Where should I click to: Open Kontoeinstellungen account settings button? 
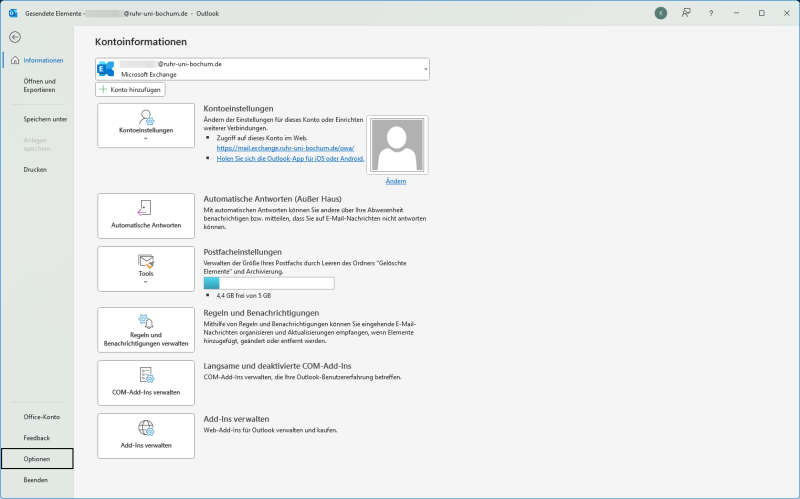[146, 125]
